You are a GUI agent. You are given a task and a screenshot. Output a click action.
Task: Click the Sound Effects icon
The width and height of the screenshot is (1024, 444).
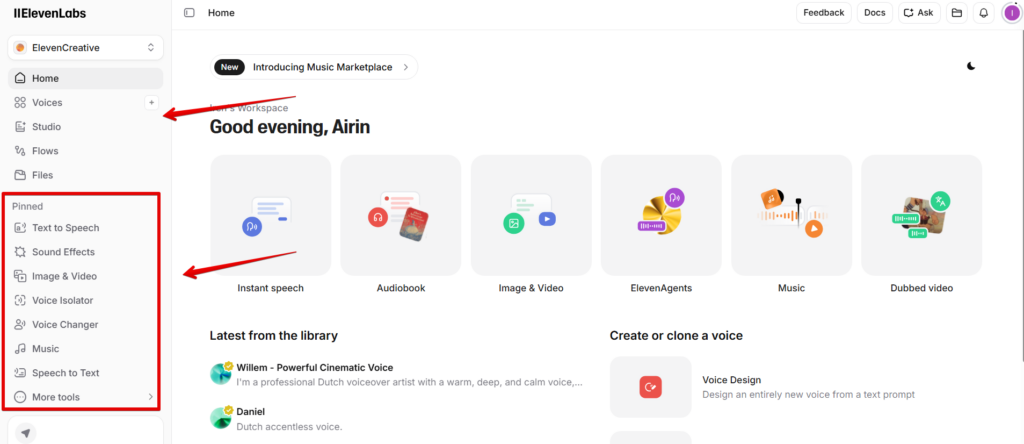pos(20,252)
